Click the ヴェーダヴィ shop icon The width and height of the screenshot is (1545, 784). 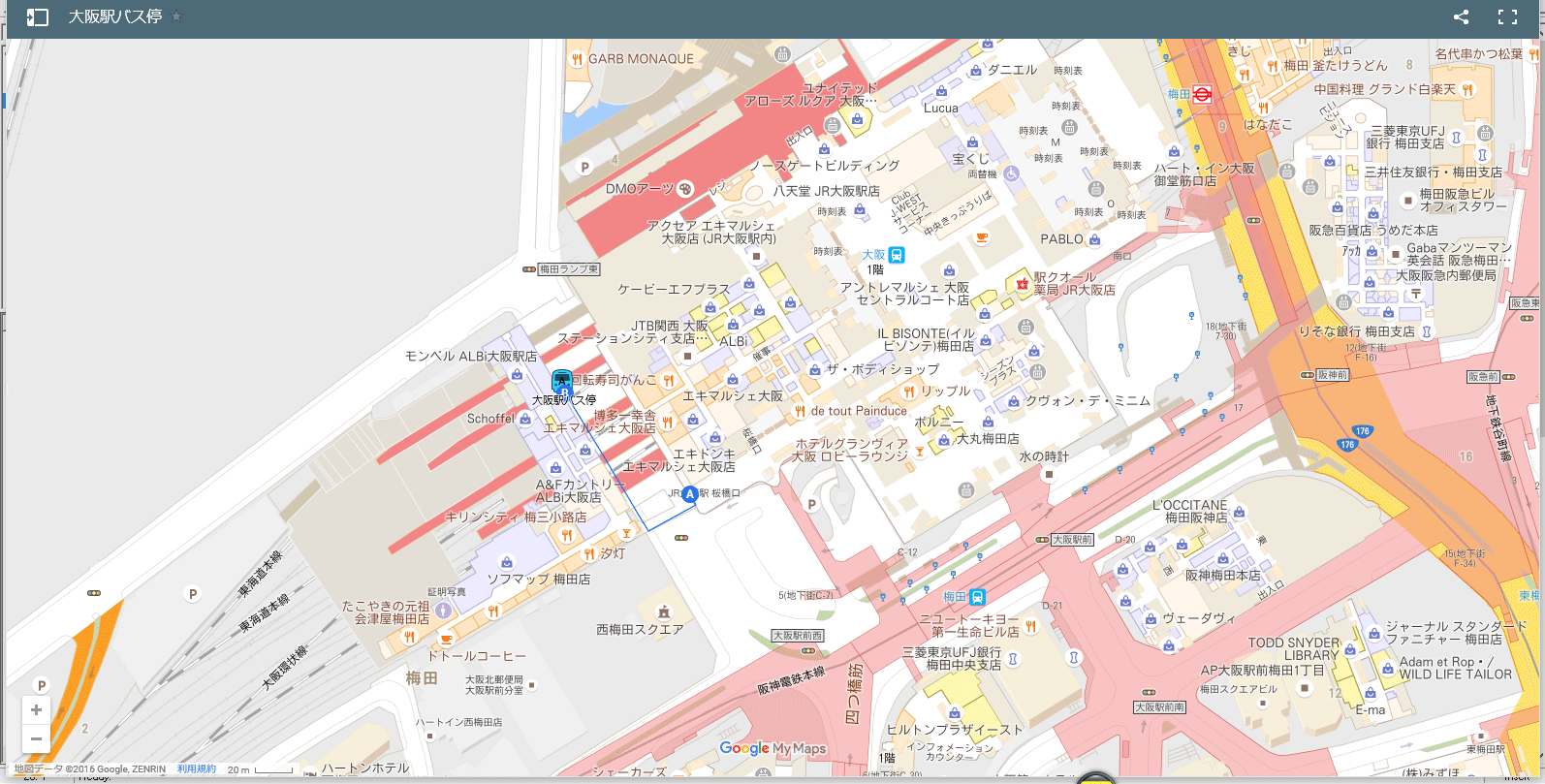click(x=1151, y=618)
